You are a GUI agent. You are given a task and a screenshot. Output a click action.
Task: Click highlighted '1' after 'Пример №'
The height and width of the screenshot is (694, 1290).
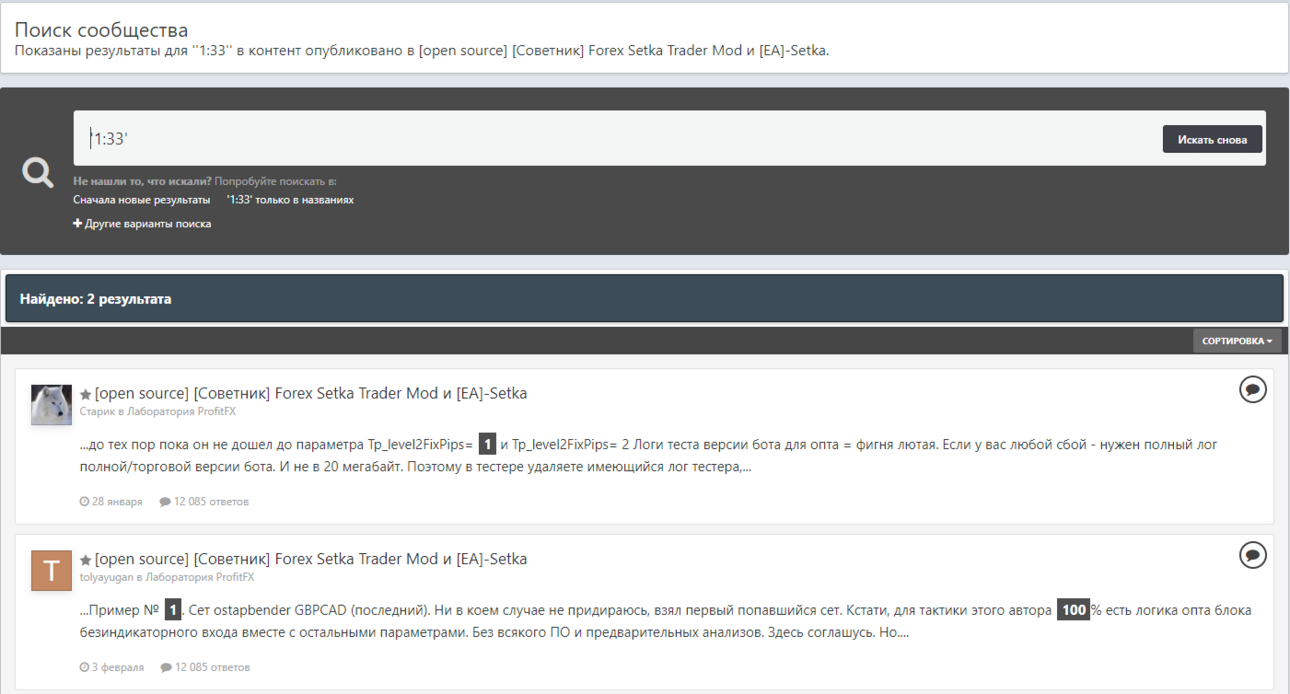click(x=173, y=610)
